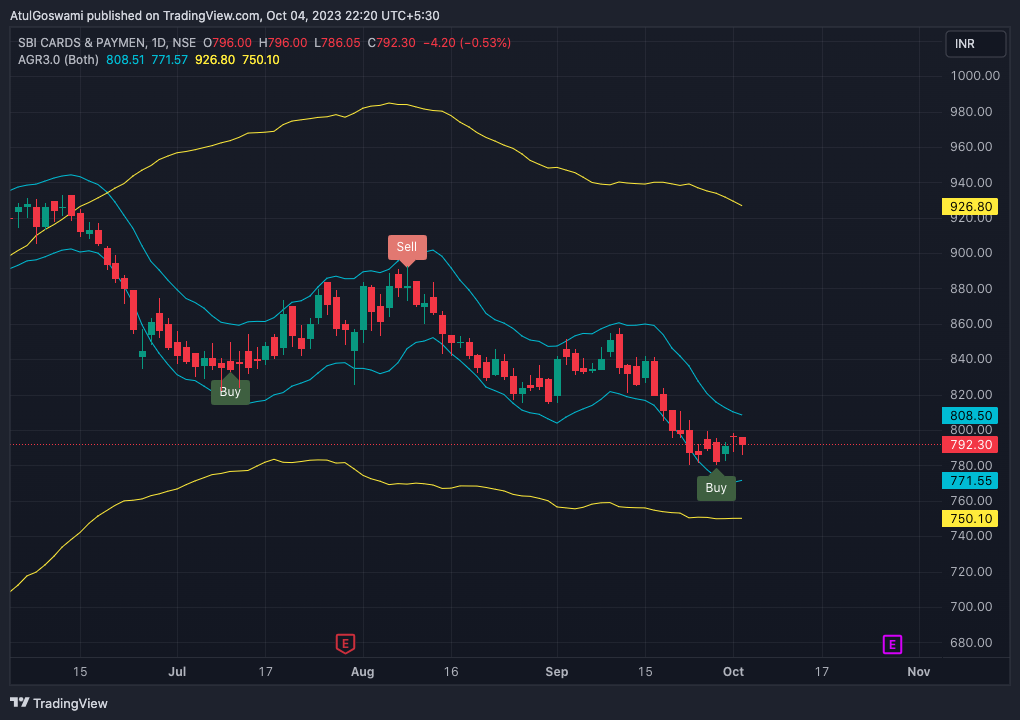Click the Nov date axis label
Image resolution: width=1020 pixels, height=720 pixels.
click(x=919, y=672)
